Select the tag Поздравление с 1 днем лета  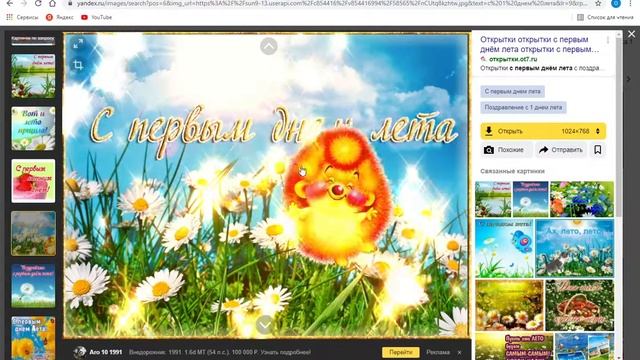[x=523, y=107]
